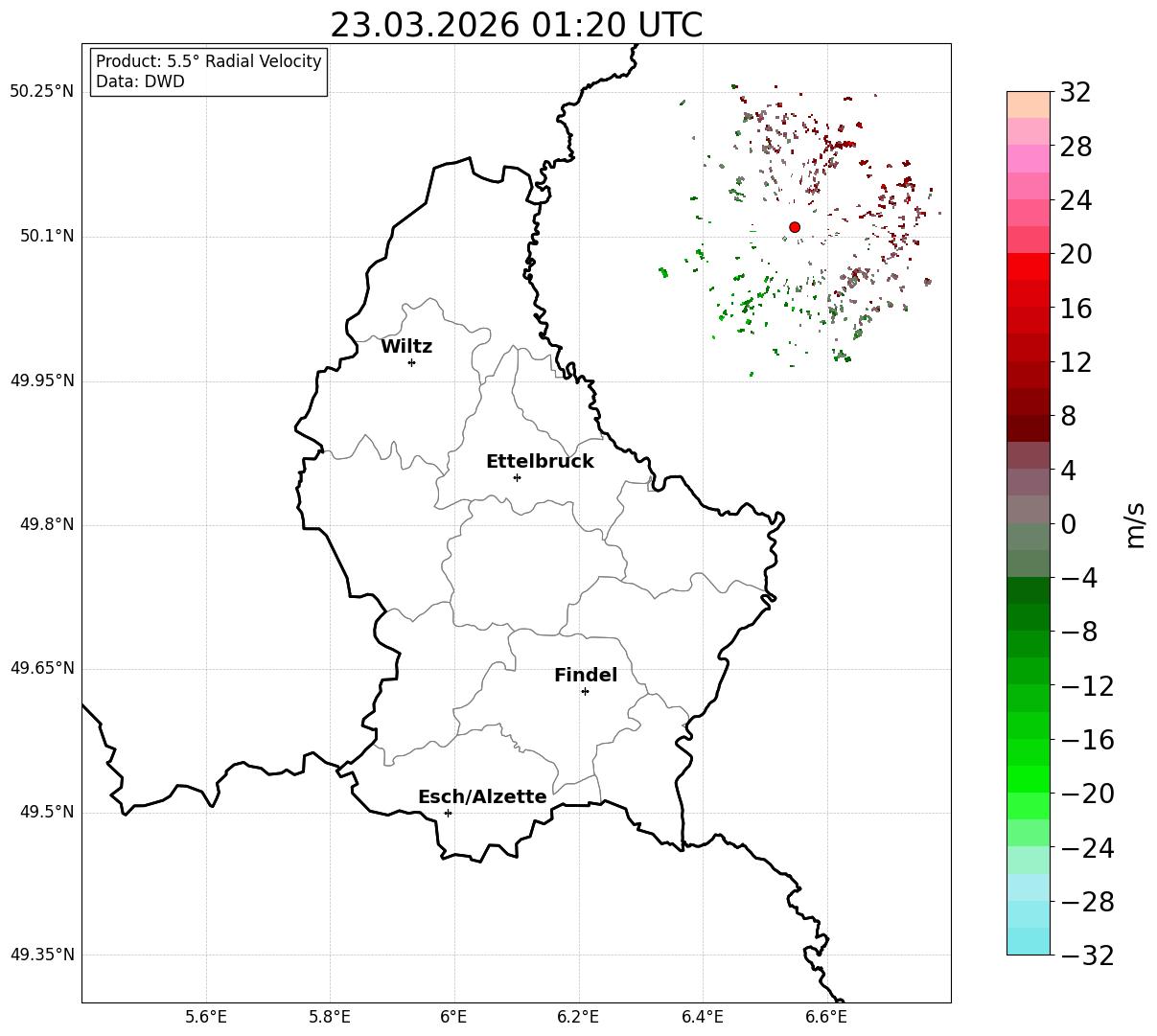Click the dark maroon swatch just below 8
Screen dimensions: 1157x1036
pos(1029,428)
